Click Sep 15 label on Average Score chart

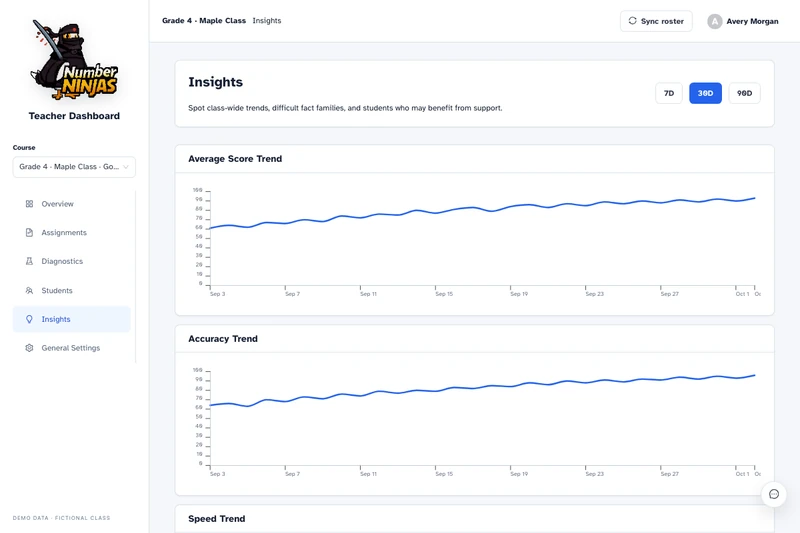pos(444,294)
